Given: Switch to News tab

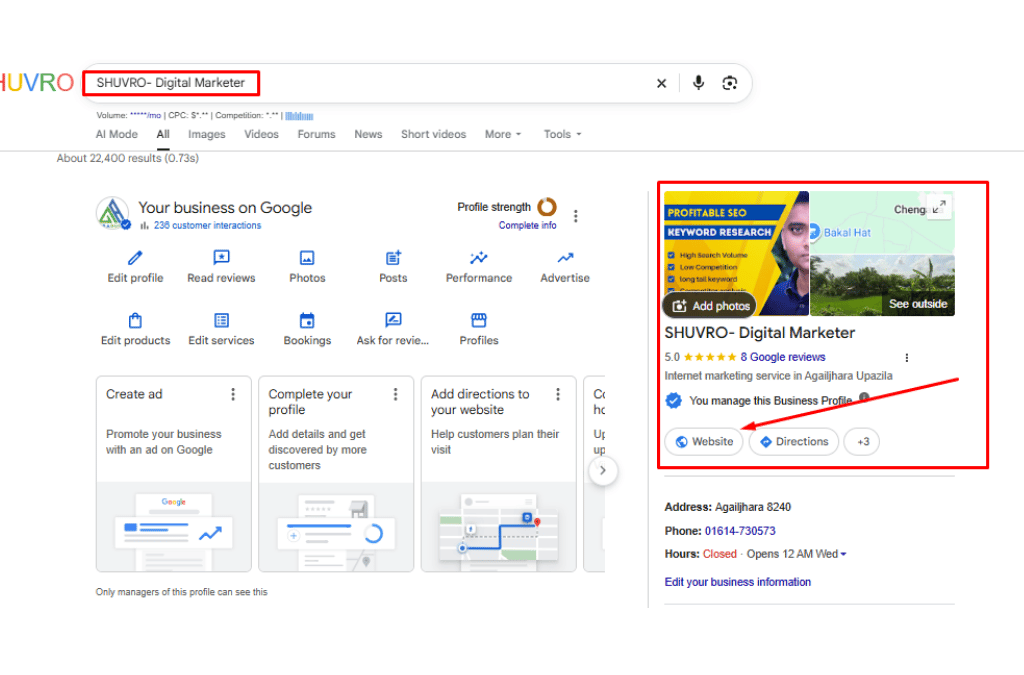Looking at the screenshot, I should [x=368, y=134].
